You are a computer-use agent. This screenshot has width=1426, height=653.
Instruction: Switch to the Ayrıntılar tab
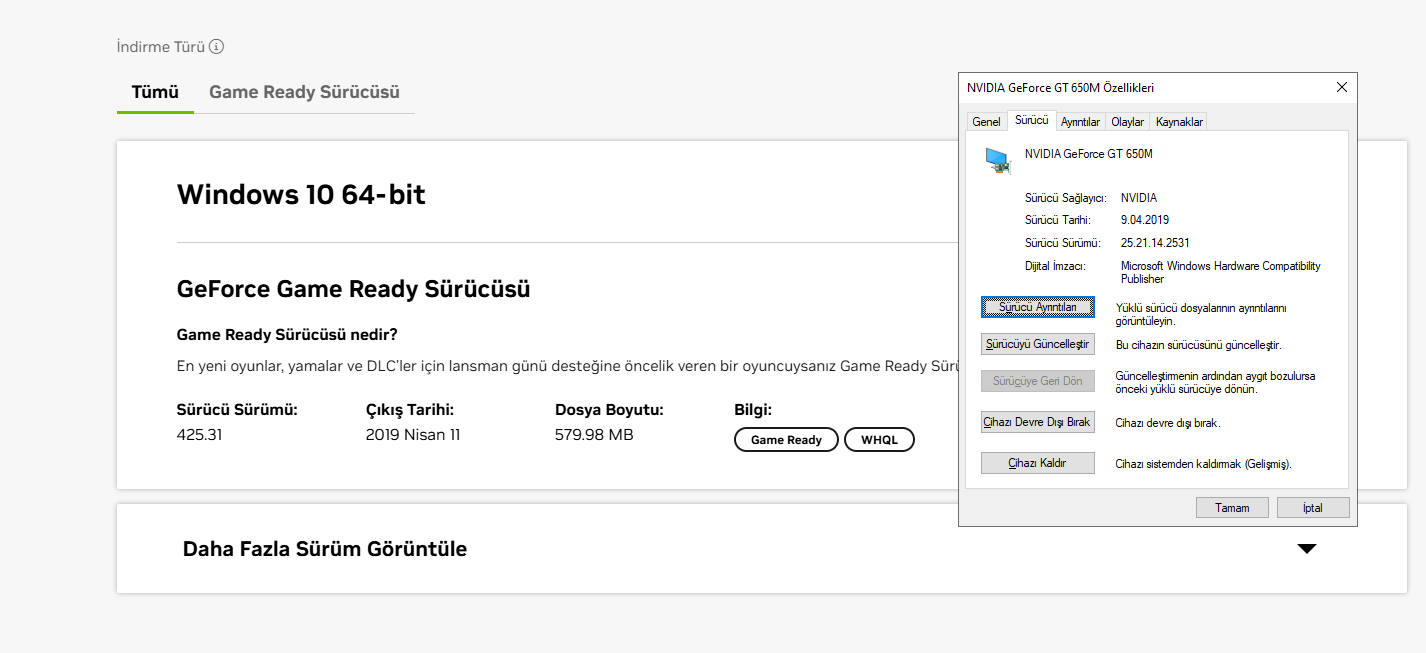click(1080, 122)
